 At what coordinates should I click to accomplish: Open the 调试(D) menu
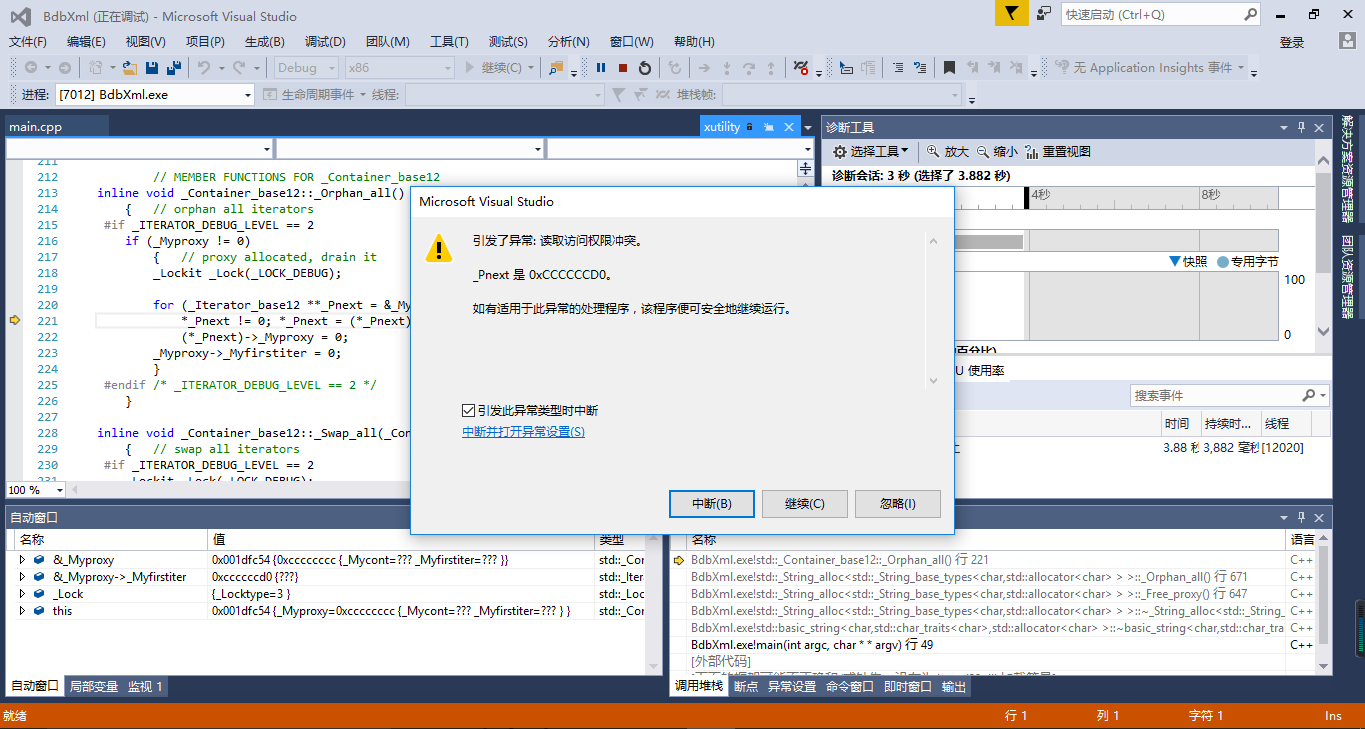[325, 42]
